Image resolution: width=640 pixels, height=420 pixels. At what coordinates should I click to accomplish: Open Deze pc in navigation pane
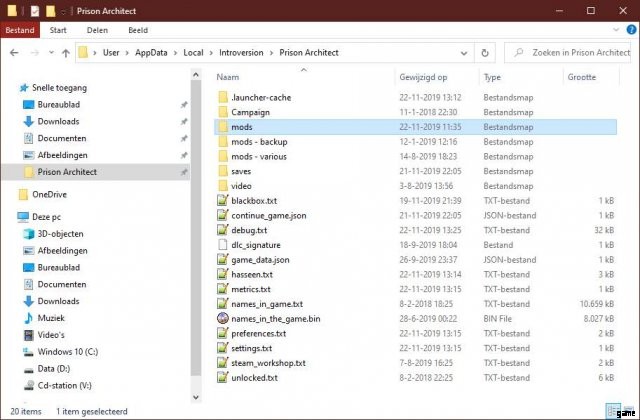point(47,217)
